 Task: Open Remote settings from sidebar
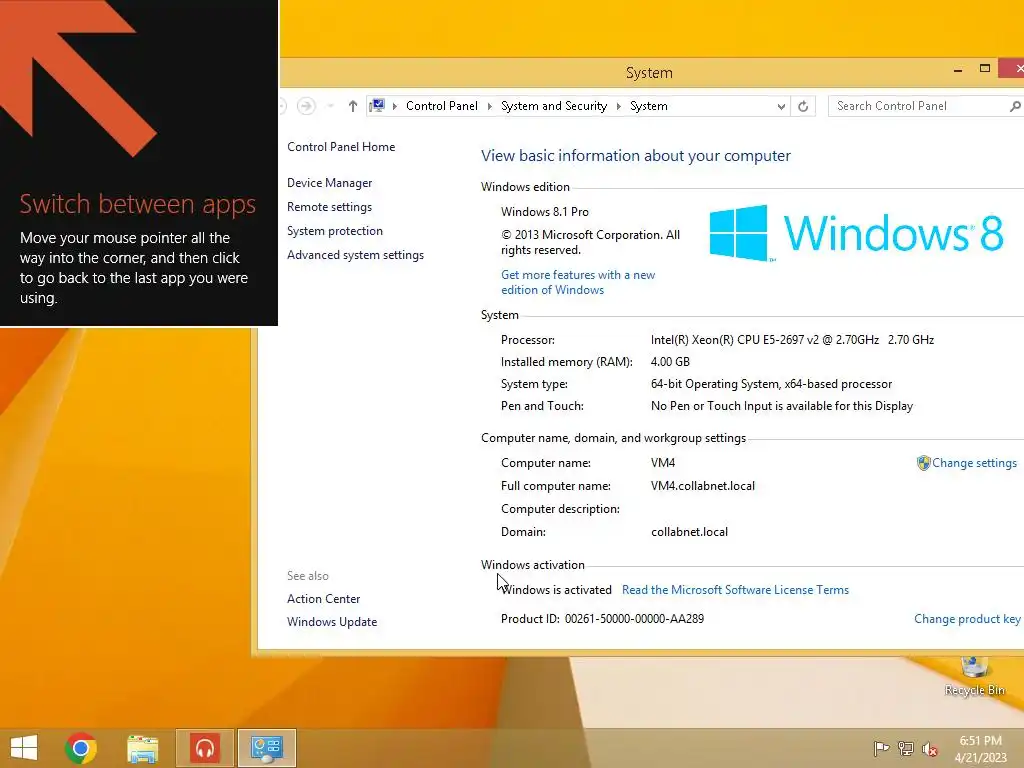tap(329, 207)
